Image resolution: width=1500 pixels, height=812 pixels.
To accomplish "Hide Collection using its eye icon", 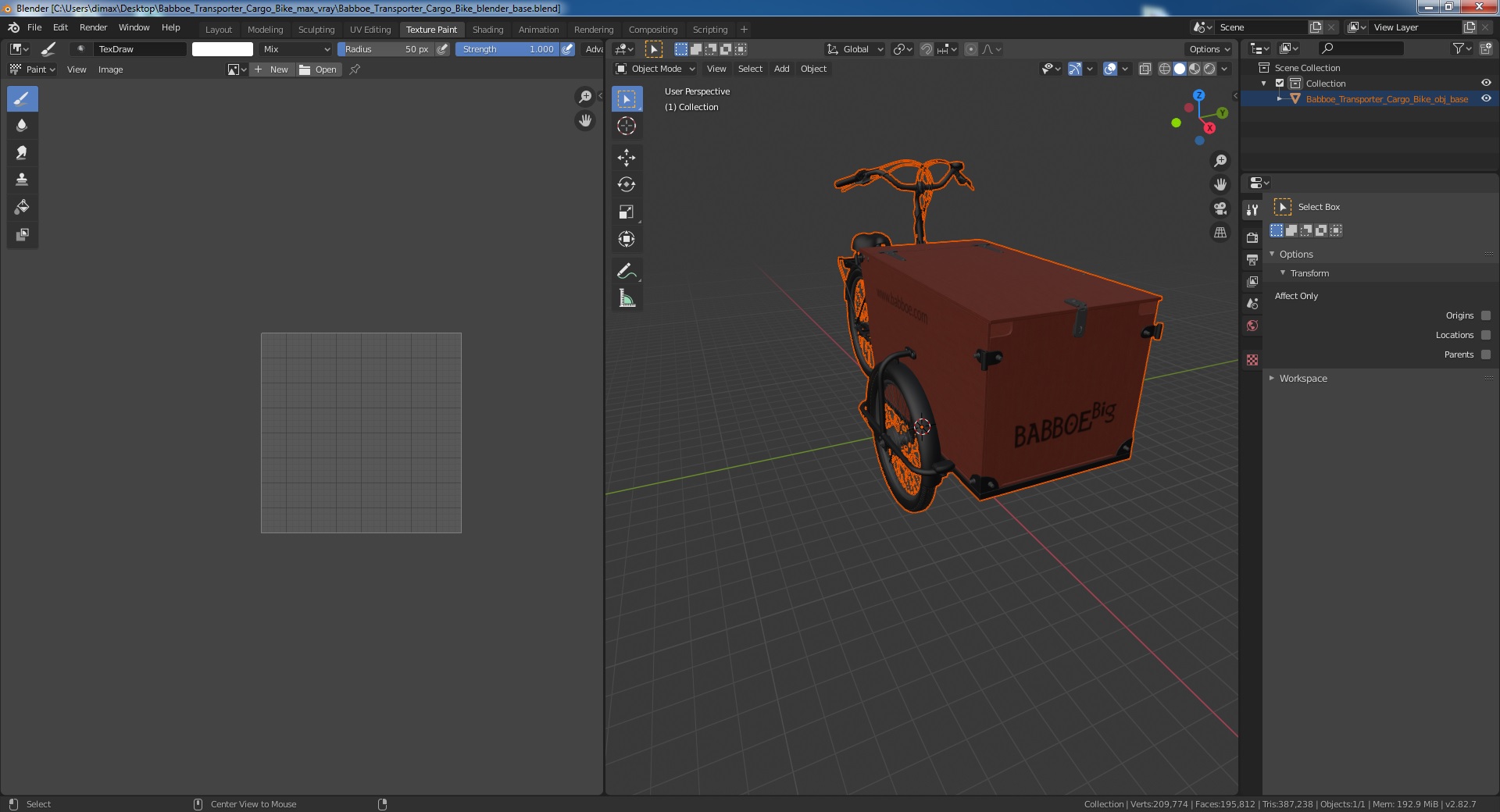I will pos(1486,84).
